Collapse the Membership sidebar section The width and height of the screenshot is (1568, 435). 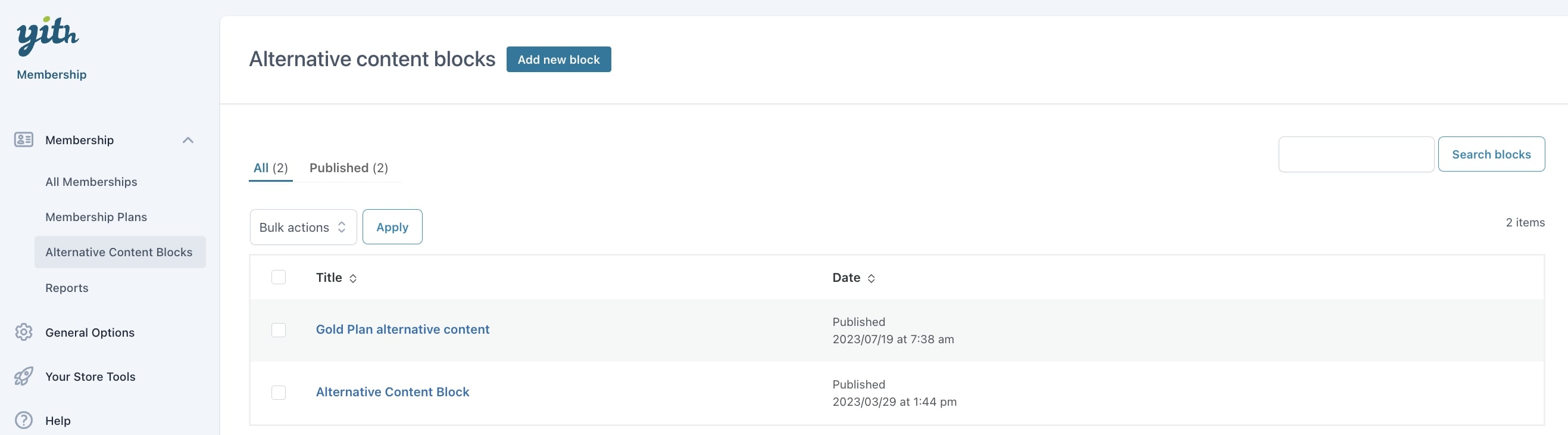[188, 140]
